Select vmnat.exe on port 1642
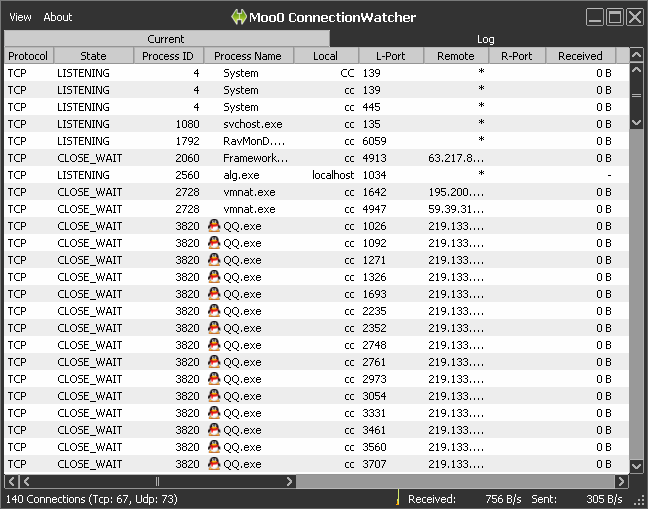This screenshot has width=648, height=509. point(249,192)
